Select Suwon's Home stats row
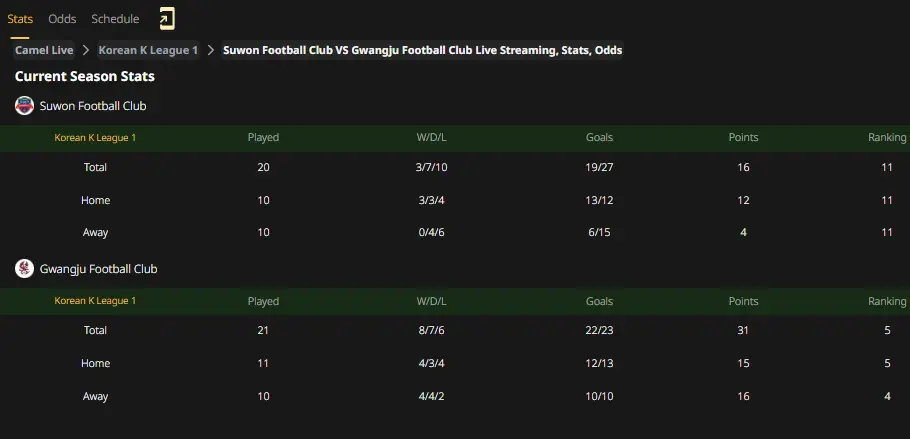Image resolution: width=910 pixels, height=439 pixels. click(455, 200)
